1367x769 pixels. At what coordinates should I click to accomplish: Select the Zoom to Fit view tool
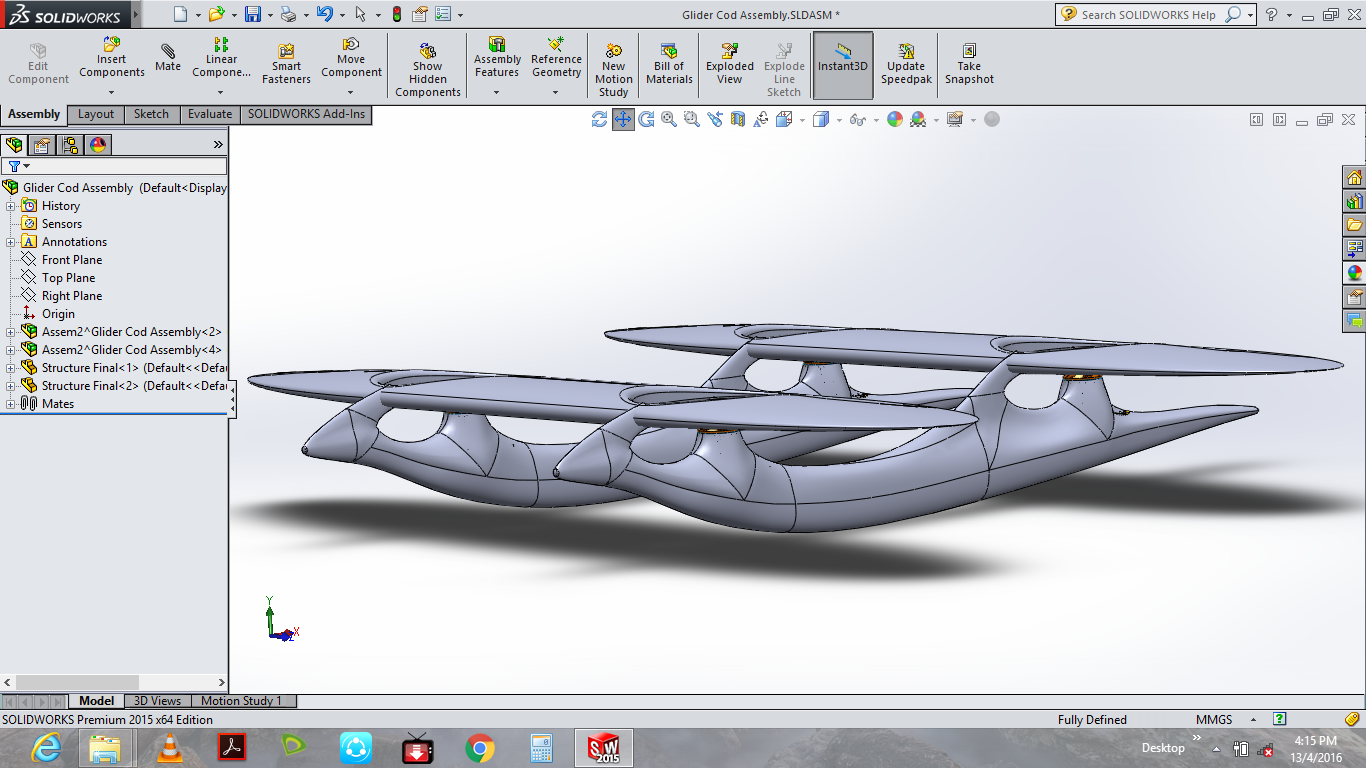point(668,120)
